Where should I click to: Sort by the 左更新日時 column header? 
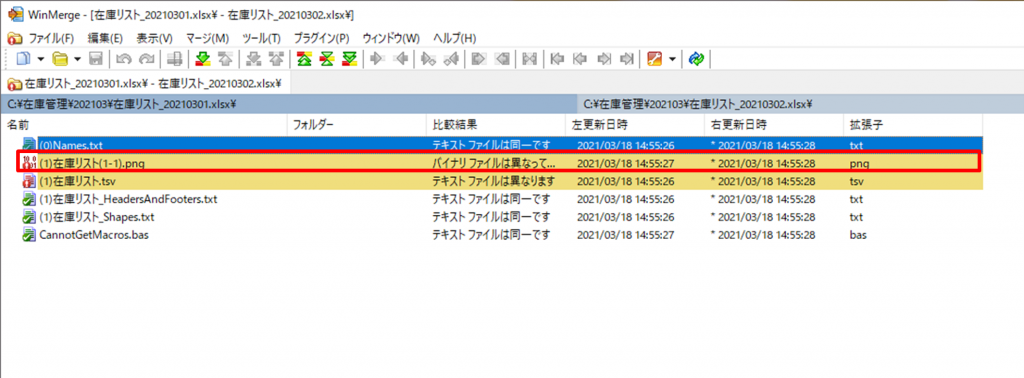point(634,124)
